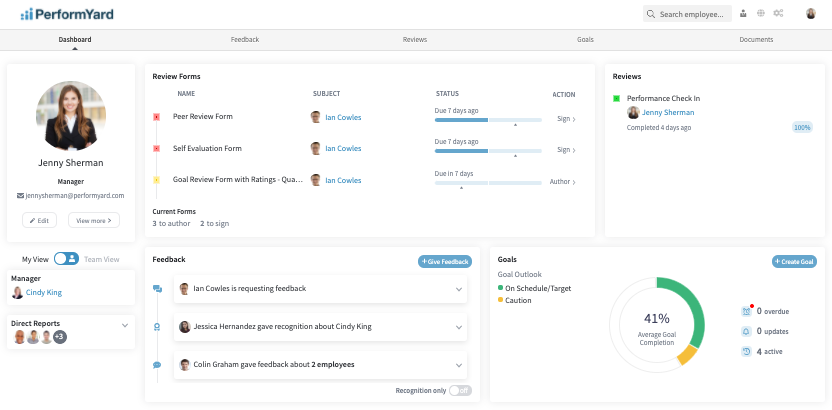Open Ian Cowles link in Peer Review row
Image resolution: width=832 pixels, height=410 pixels.
(x=343, y=118)
